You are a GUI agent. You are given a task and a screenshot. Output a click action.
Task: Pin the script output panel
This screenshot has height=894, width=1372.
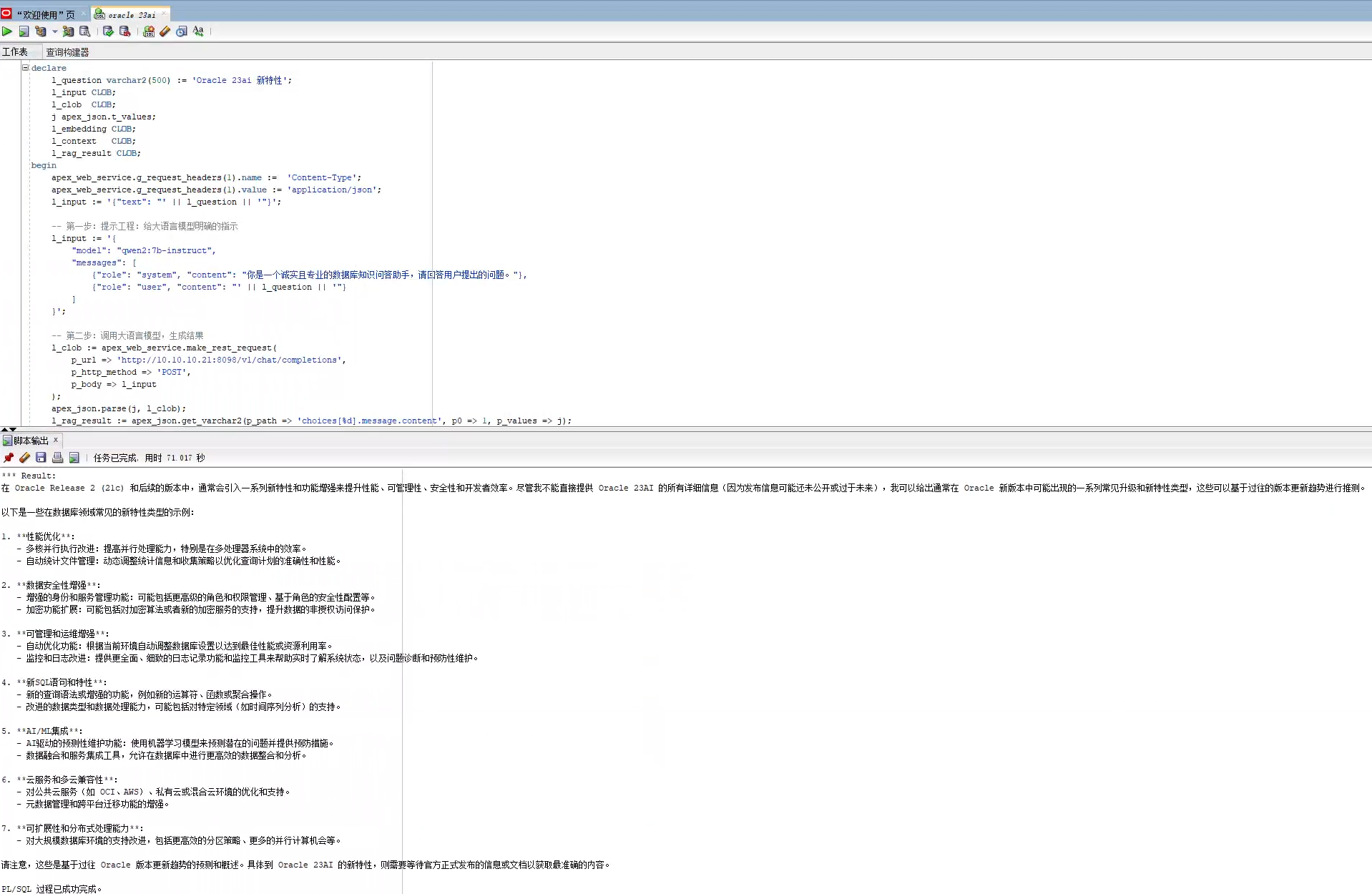point(9,458)
